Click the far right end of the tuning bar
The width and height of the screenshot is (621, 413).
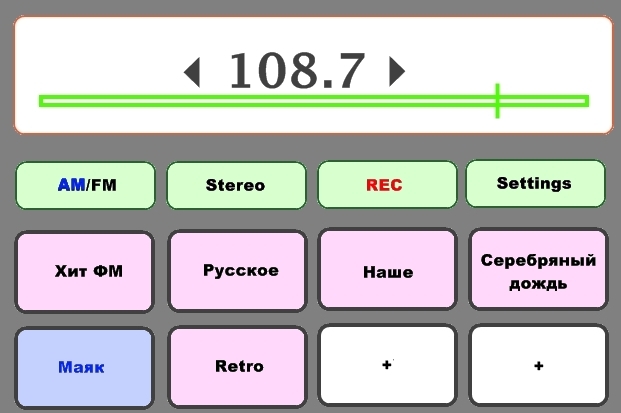tap(583, 101)
